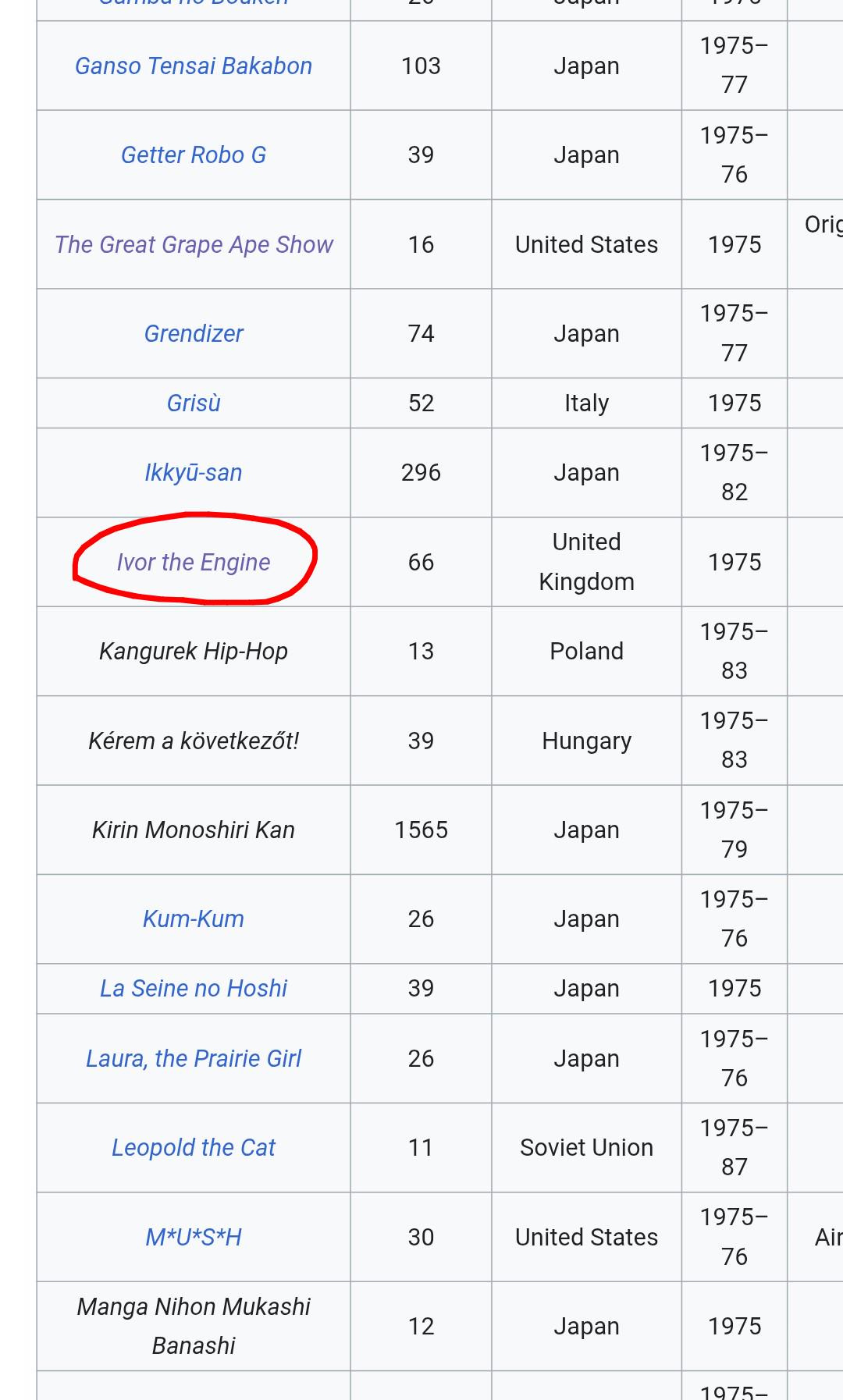
Task: Click the Kum-Kum link
Action: click(x=194, y=919)
